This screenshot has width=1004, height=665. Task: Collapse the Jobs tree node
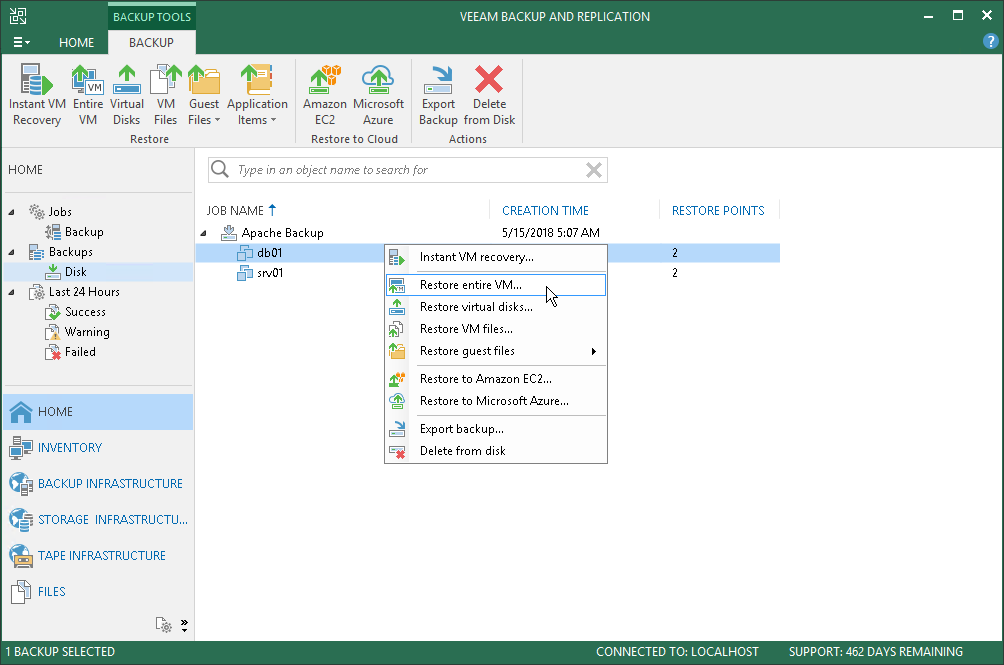12,212
